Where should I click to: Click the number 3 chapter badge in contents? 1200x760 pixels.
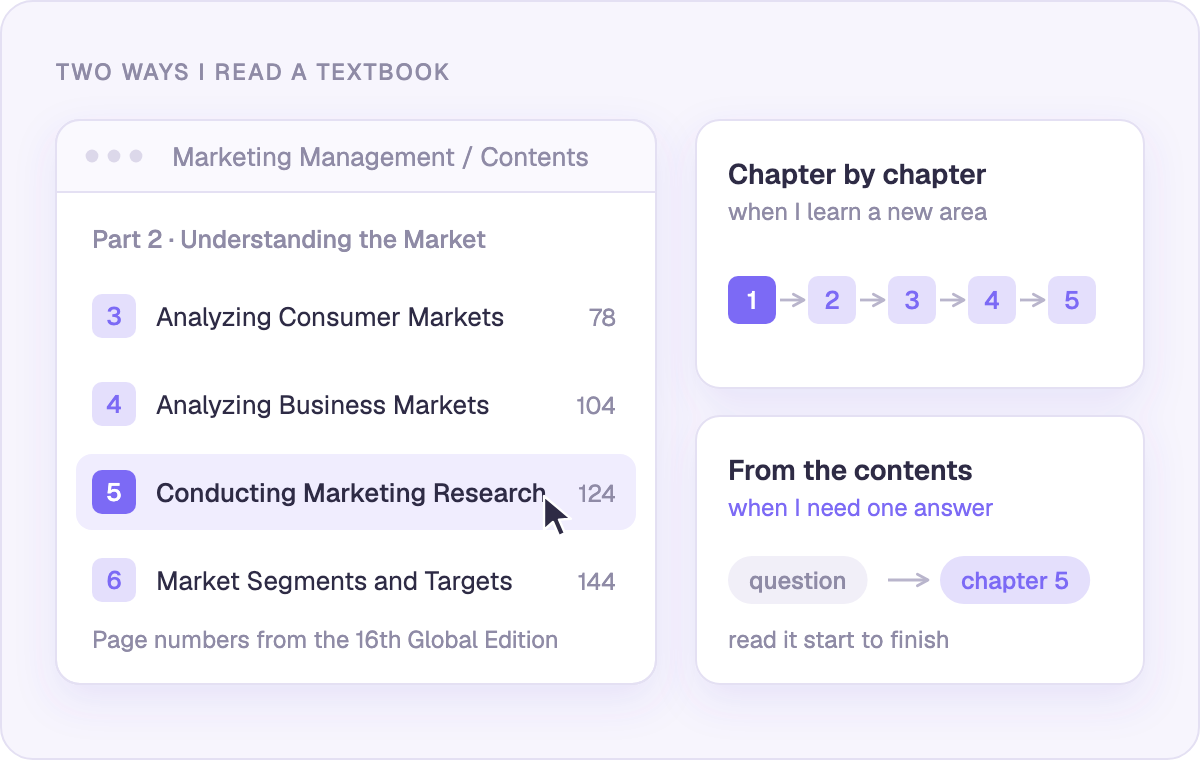click(114, 318)
